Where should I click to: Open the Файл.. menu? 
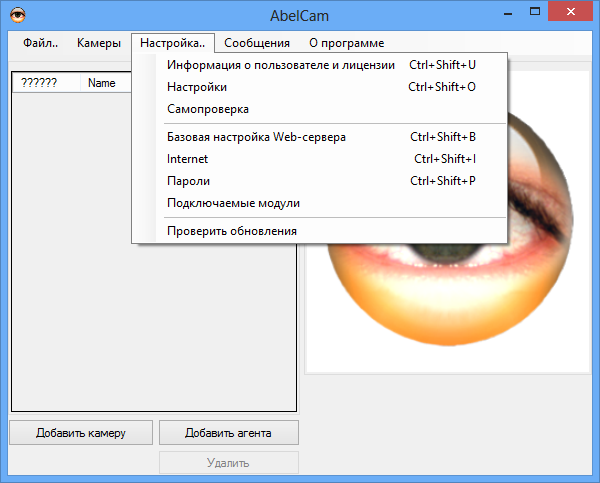click(x=41, y=43)
